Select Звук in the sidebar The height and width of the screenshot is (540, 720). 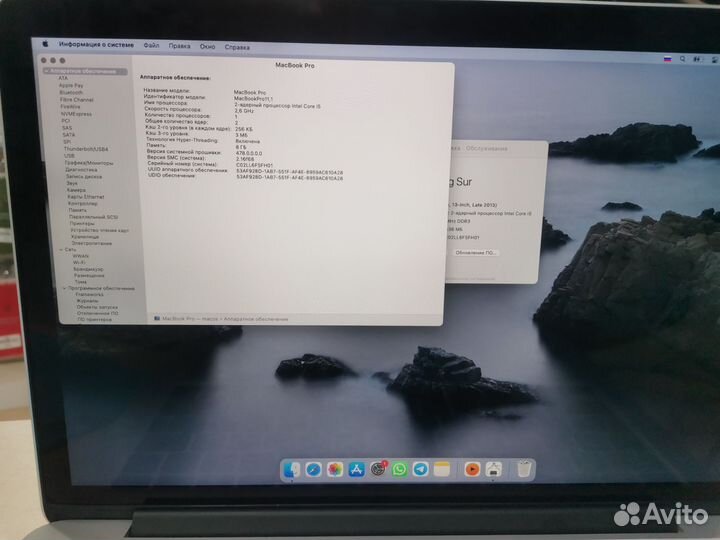(x=72, y=183)
